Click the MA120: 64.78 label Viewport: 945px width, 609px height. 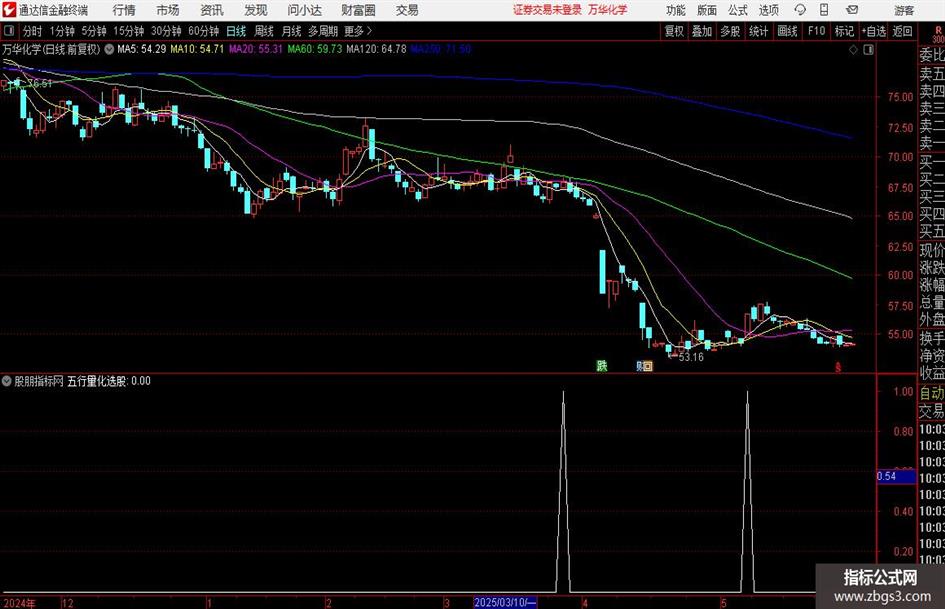(x=377, y=49)
